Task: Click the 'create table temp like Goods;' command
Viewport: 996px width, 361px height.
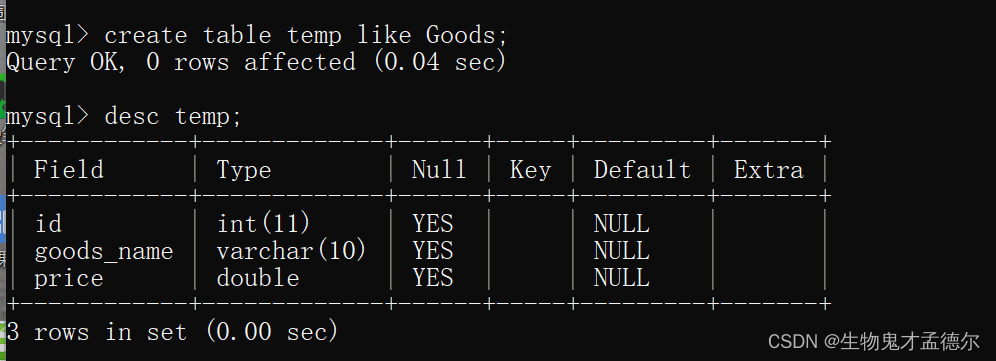Action: pyautogui.click(x=306, y=35)
